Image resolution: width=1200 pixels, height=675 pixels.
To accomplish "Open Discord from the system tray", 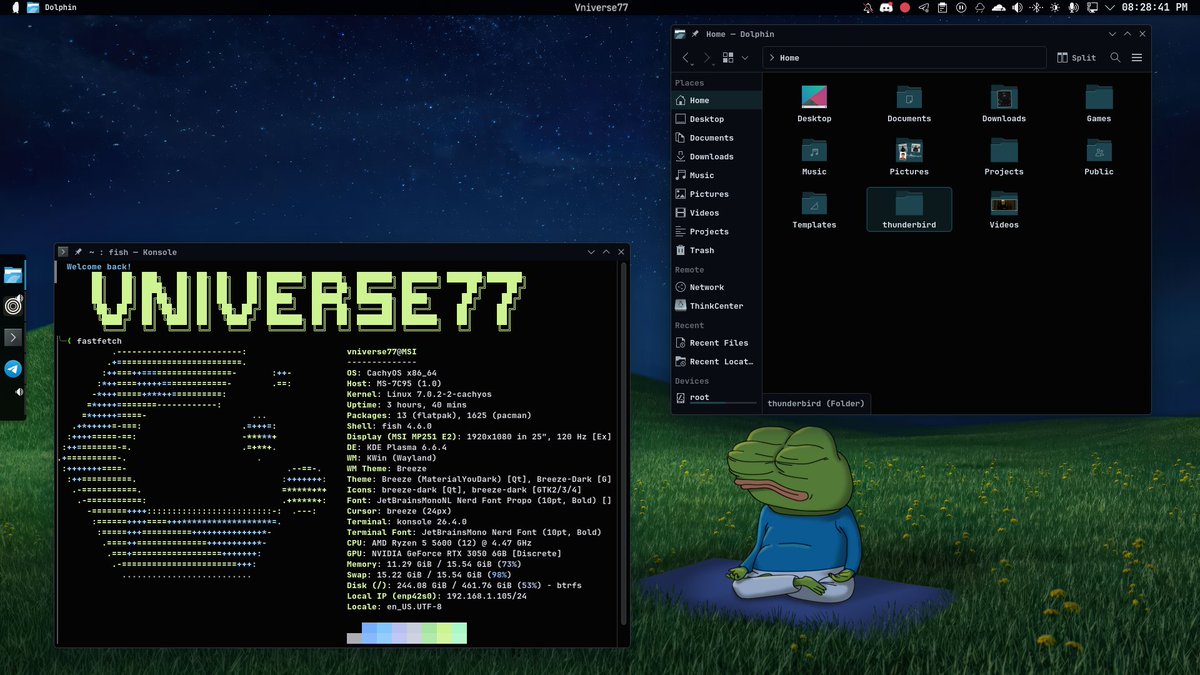I will tap(886, 7).
